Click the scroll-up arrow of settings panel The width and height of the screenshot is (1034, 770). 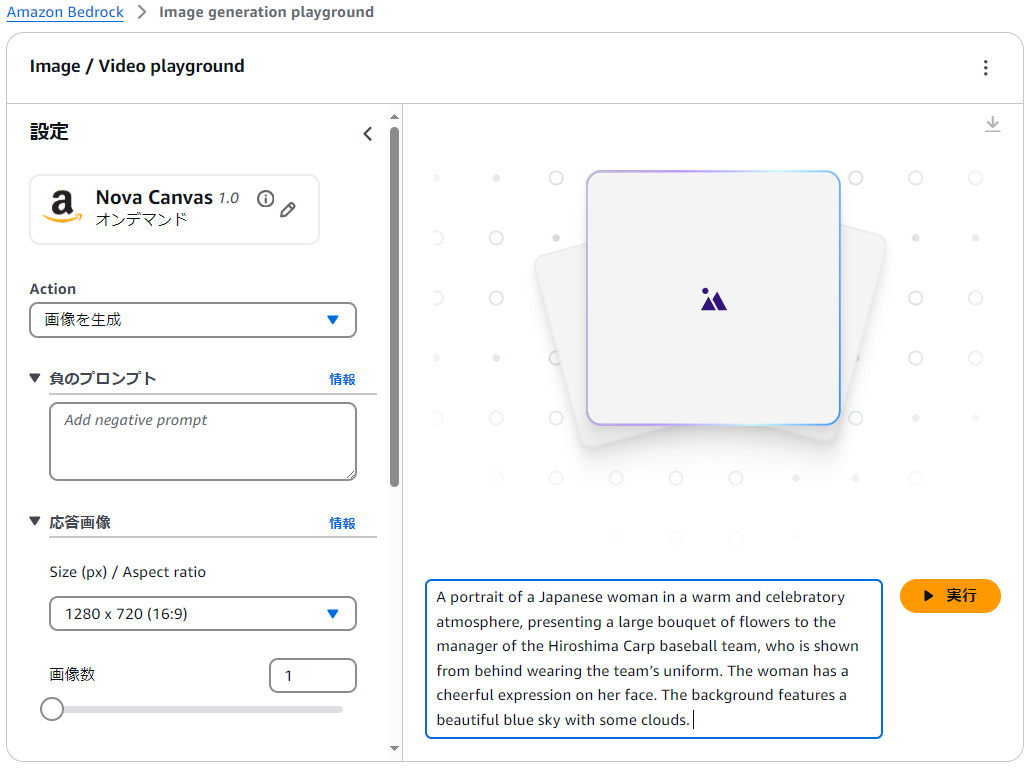[x=394, y=117]
